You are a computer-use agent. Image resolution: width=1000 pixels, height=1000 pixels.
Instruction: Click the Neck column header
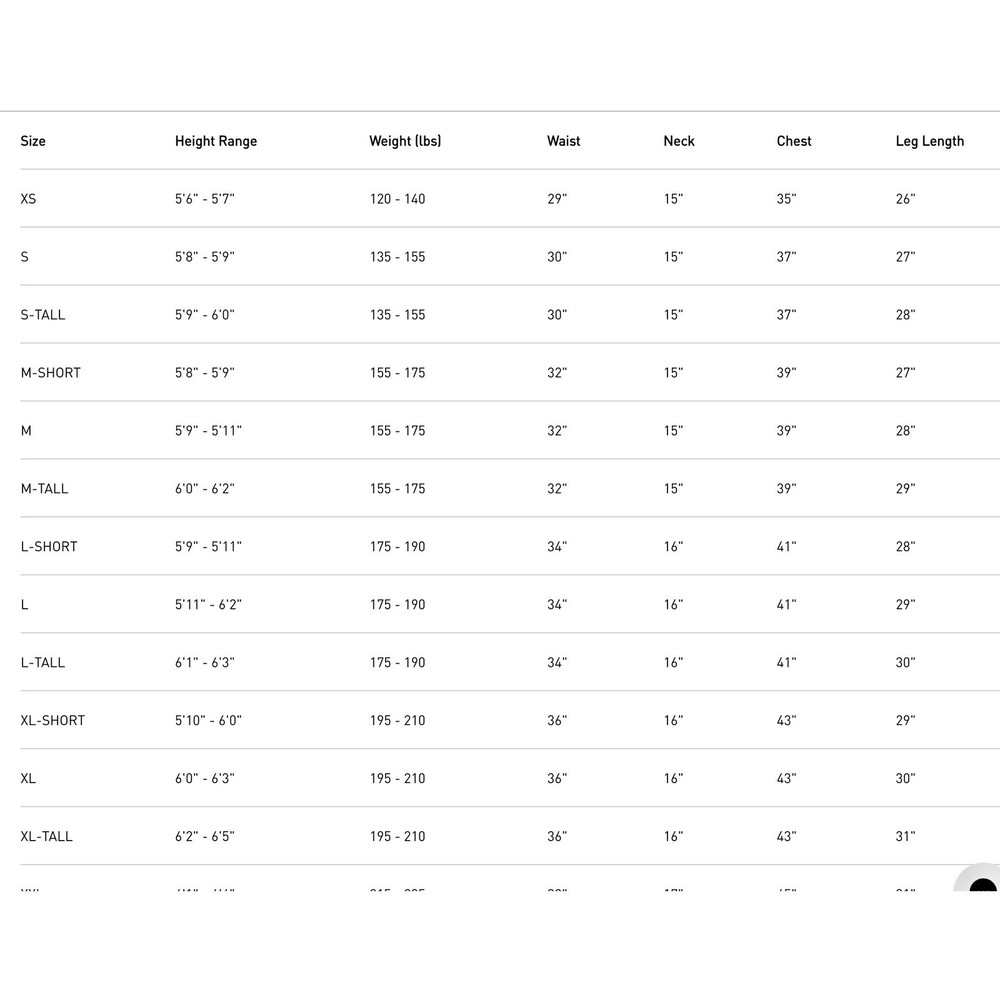pyautogui.click(x=679, y=141)
